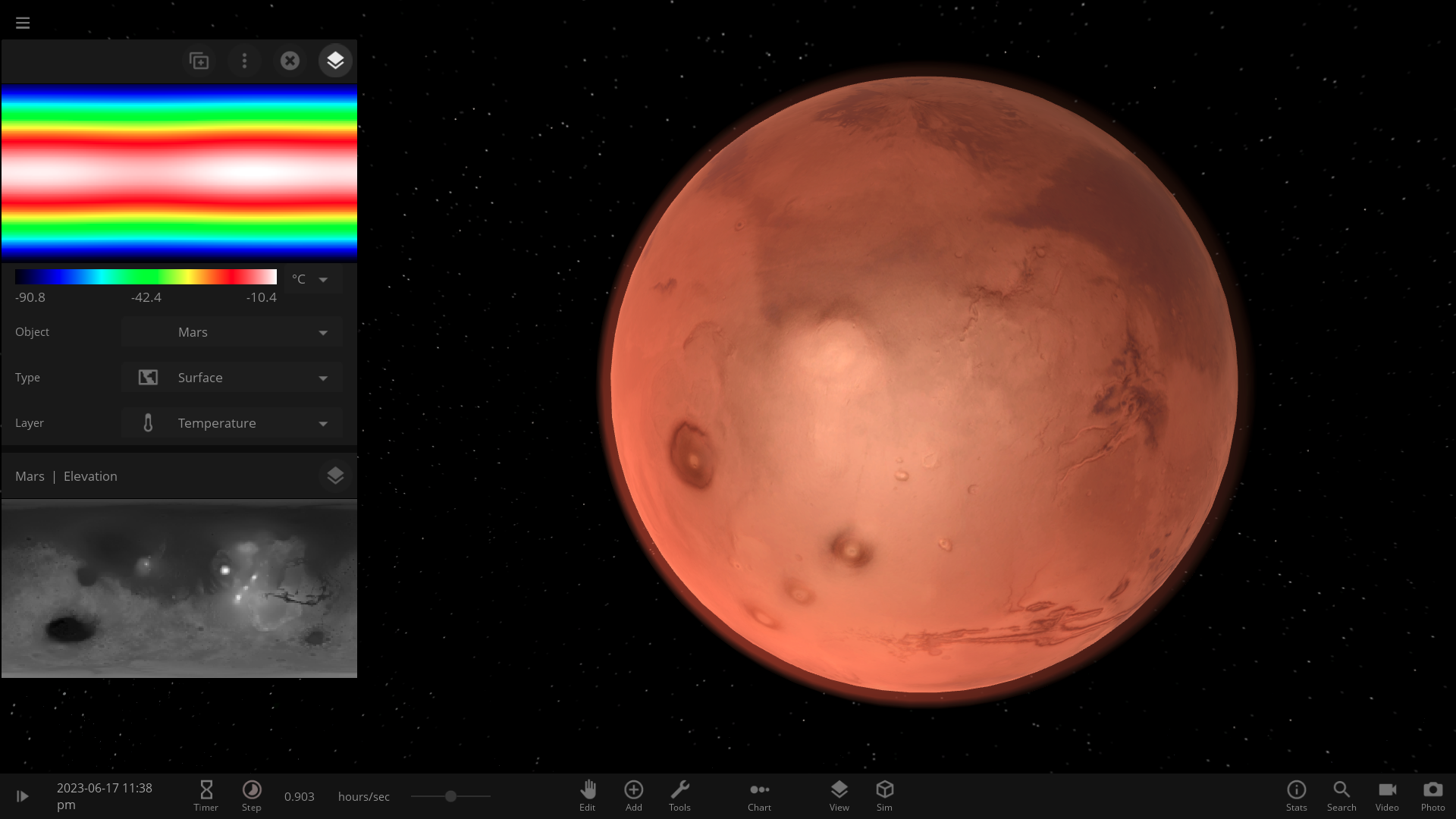Open the hamburger main menu
This screenshot has height=819, width=1456.
pos(23,23)
